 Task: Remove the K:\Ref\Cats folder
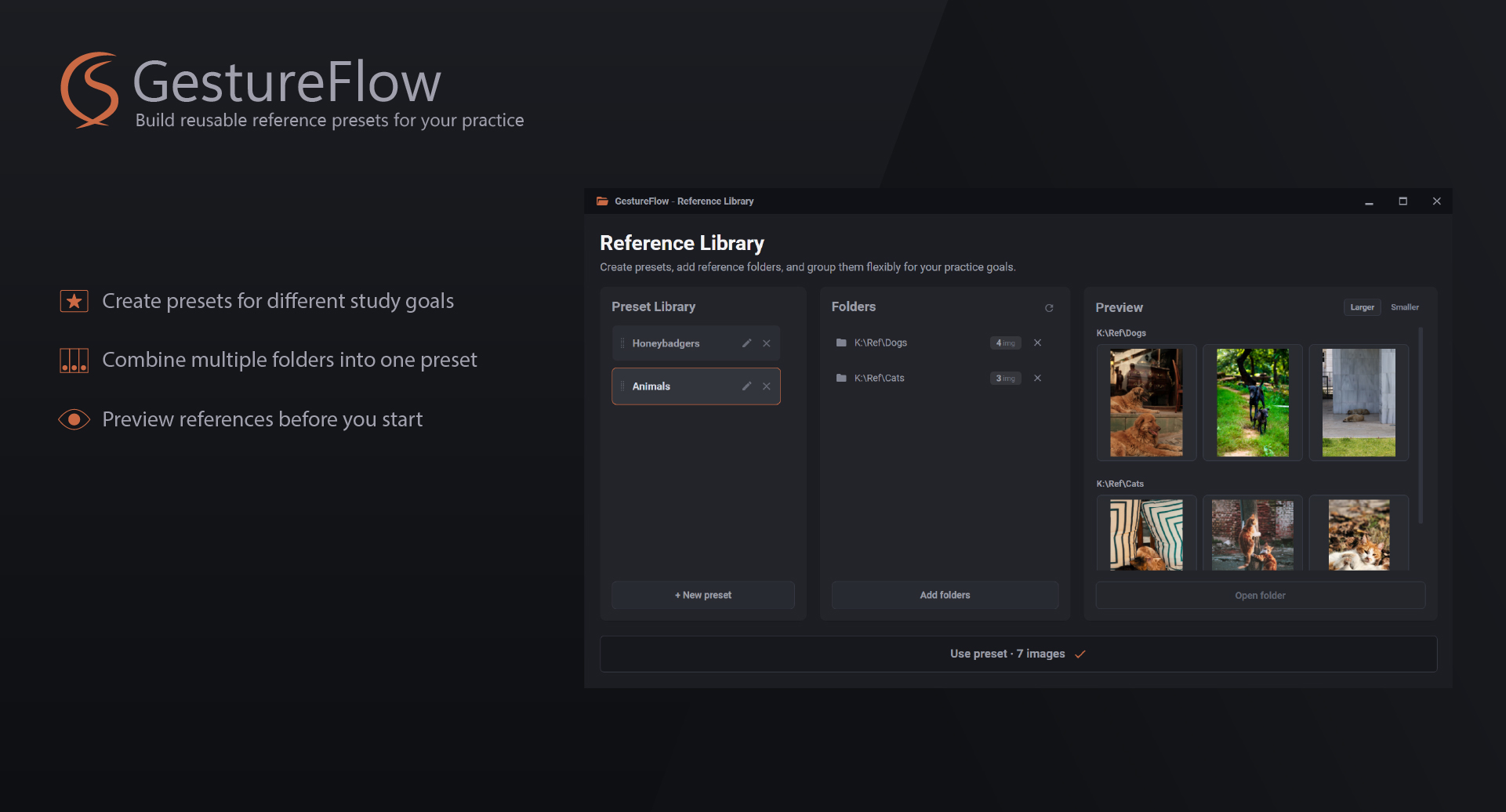[x=1037, y=378]
